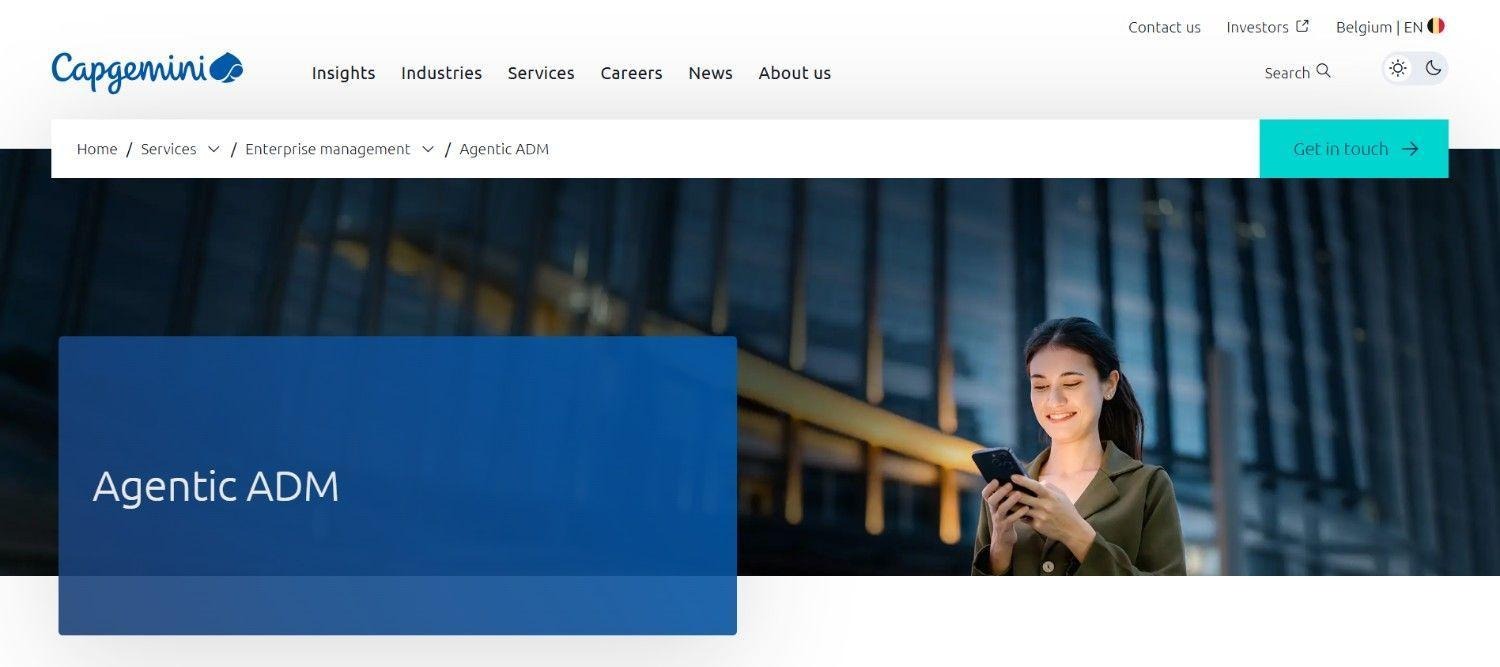Click the Agentic ADM hero heading

(216, 487)
